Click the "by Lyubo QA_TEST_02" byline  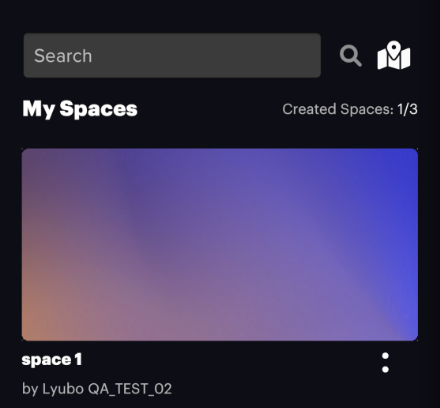point(97,389)
